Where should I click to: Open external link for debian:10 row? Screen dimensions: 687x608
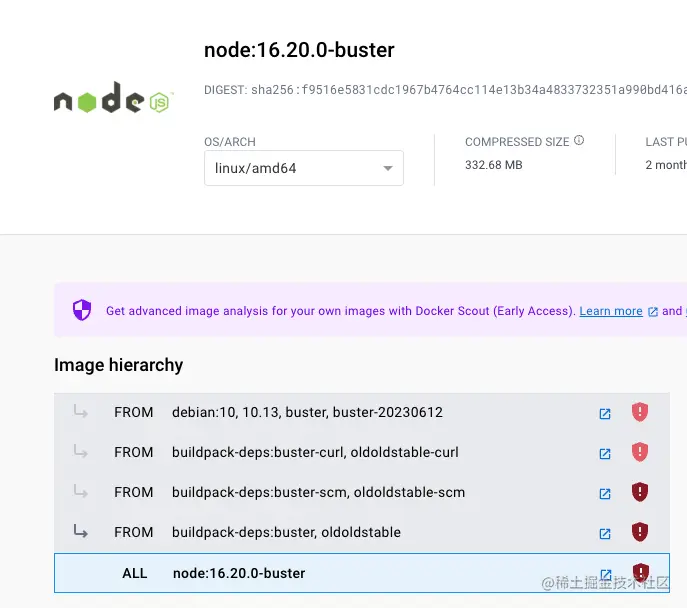click(605, 414)
